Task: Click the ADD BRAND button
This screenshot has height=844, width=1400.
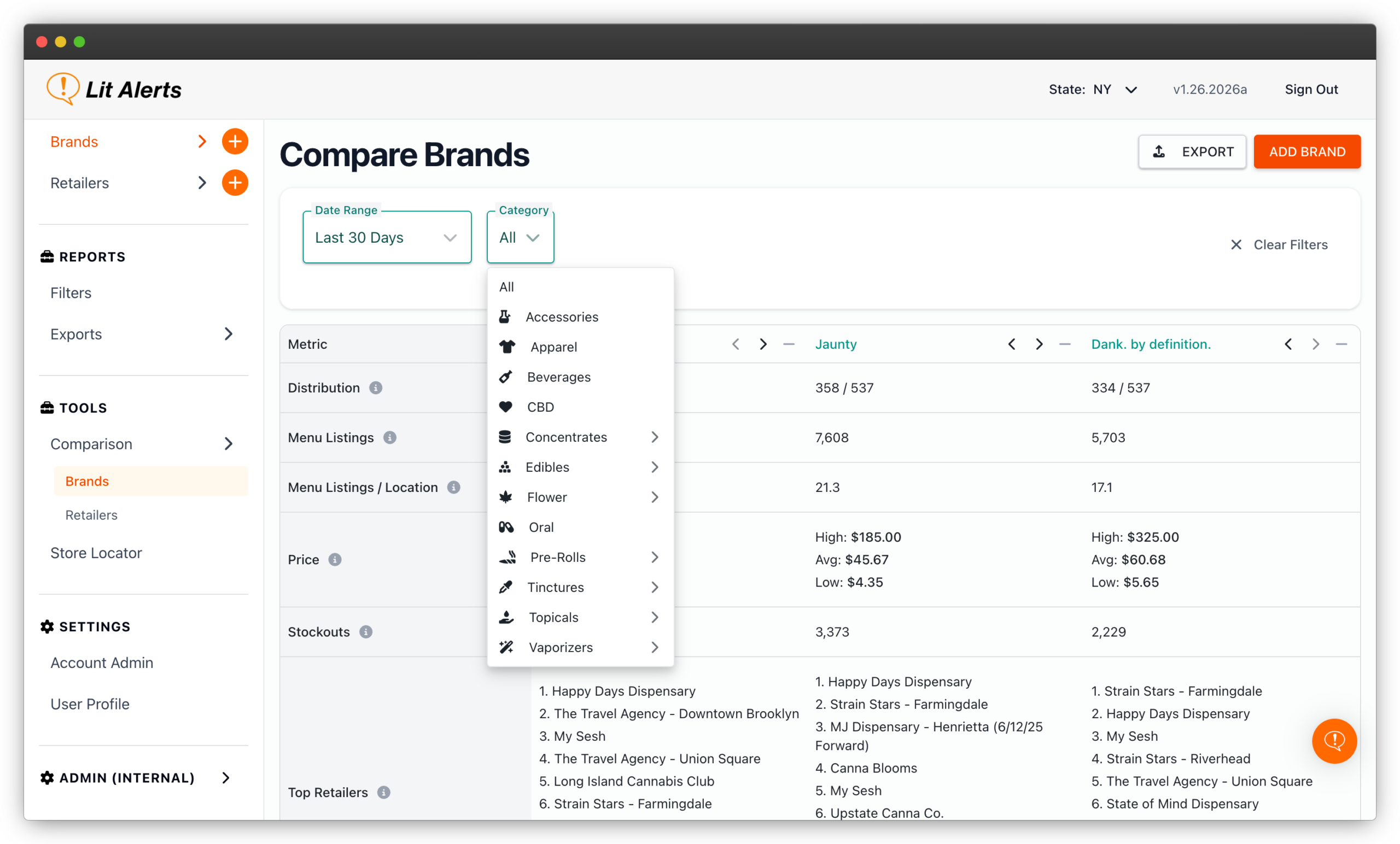Action: (1307, 151)
